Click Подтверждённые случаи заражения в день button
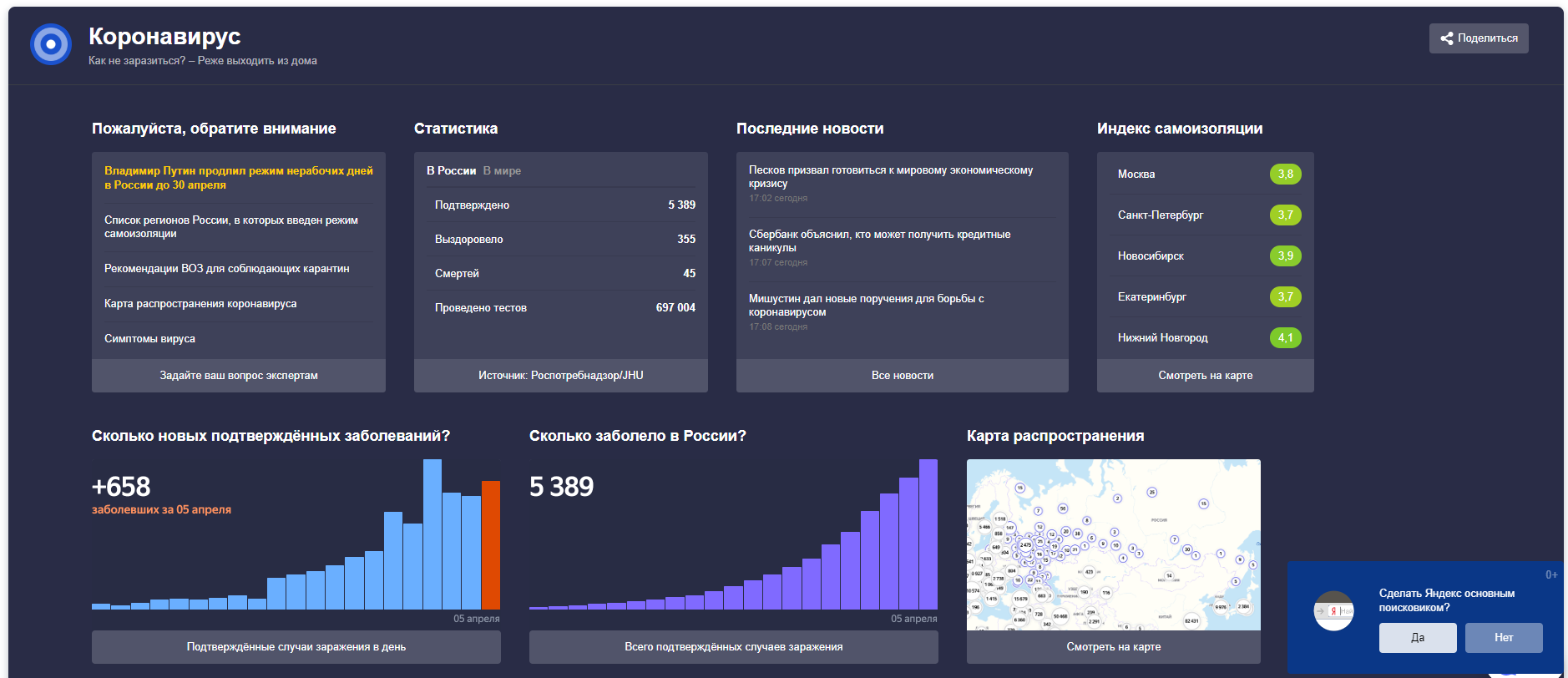1568x678 pixels. pyautogui.click(x=296, y=647)
